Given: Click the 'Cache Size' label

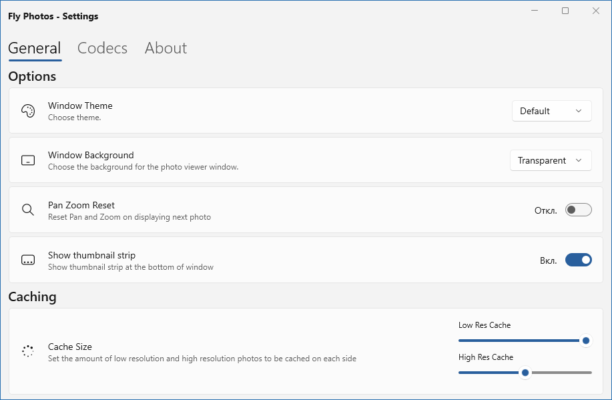Looking at the screenshot, I should (x=70, y=347).
